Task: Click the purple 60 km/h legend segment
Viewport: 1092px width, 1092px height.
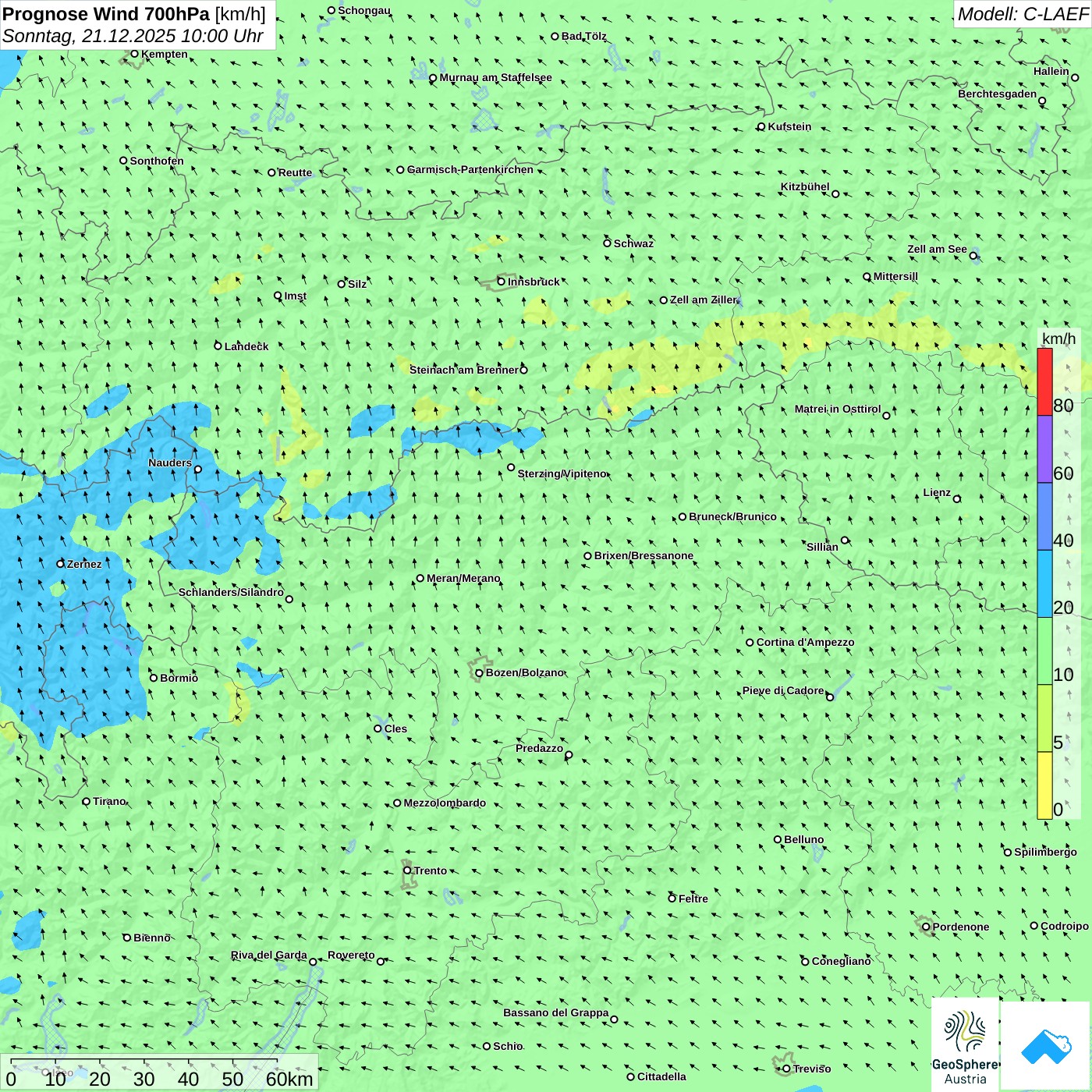Action: [1044, 449]
